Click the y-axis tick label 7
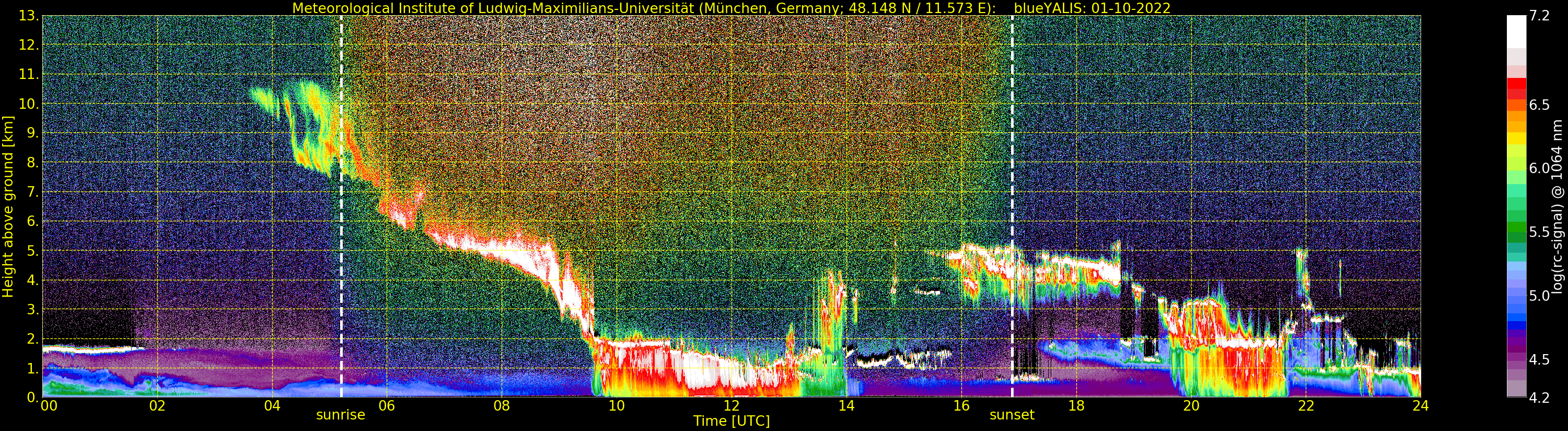Viewport: 1568px width, 431px height. pyautogui.click(x=33, y=192)
